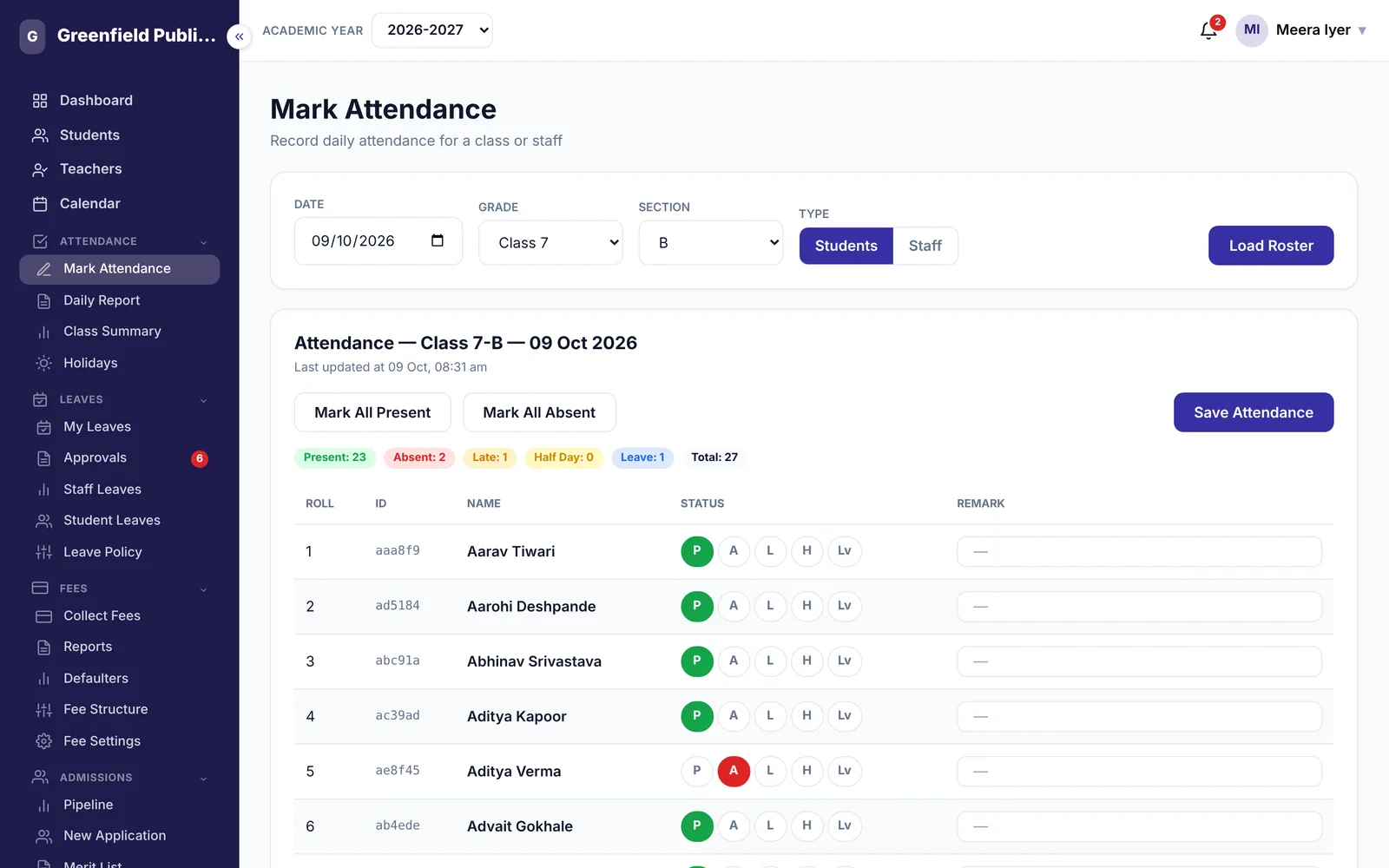Open the notifications bell
The image size is (1389, 868).
click(x=1208, y=30)
